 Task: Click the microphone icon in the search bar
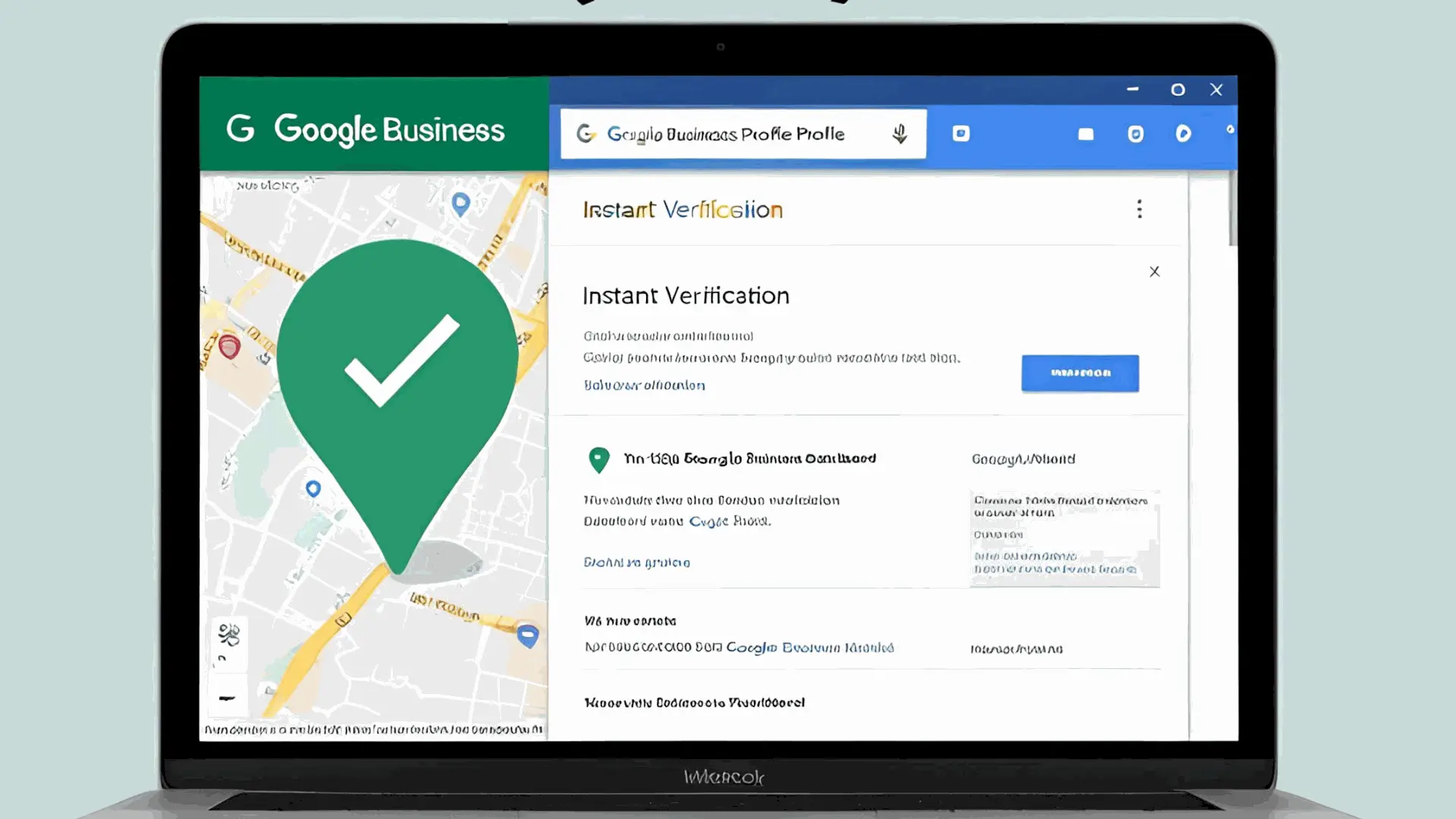tap(901, 133)
